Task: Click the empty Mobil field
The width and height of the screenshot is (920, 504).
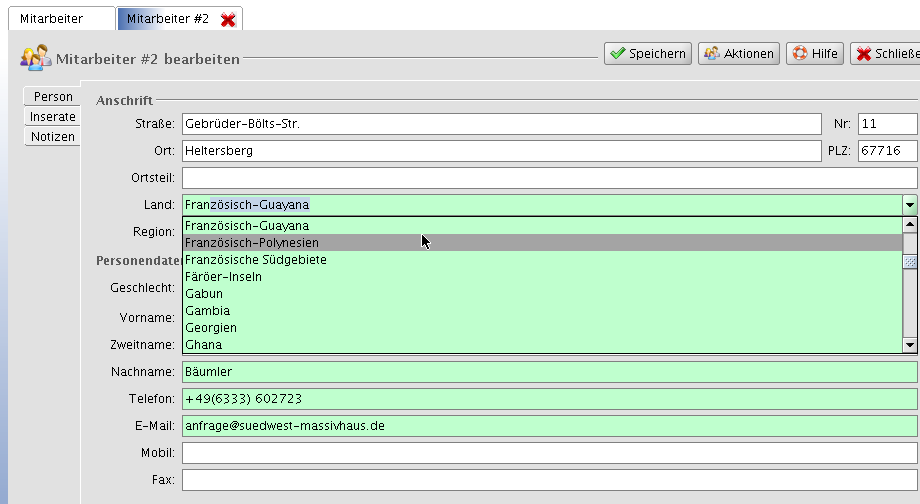Action: pos(548,453)
